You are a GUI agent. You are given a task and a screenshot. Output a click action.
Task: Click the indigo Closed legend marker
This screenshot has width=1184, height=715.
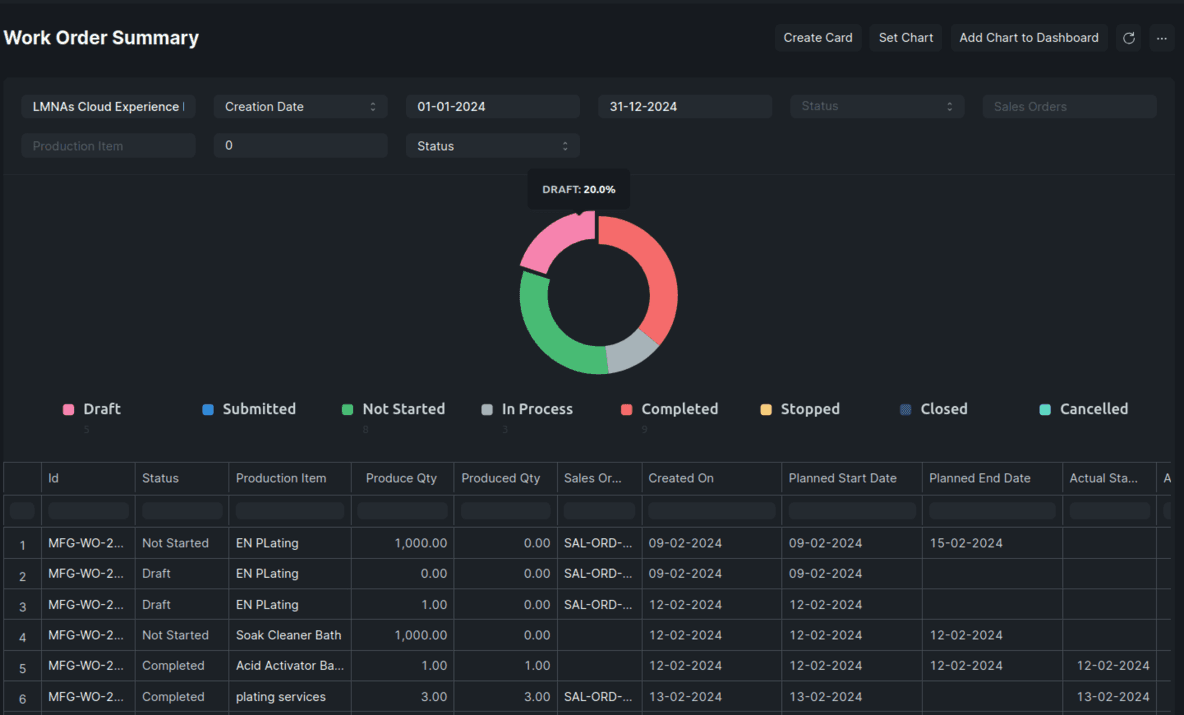click(904, 408)
